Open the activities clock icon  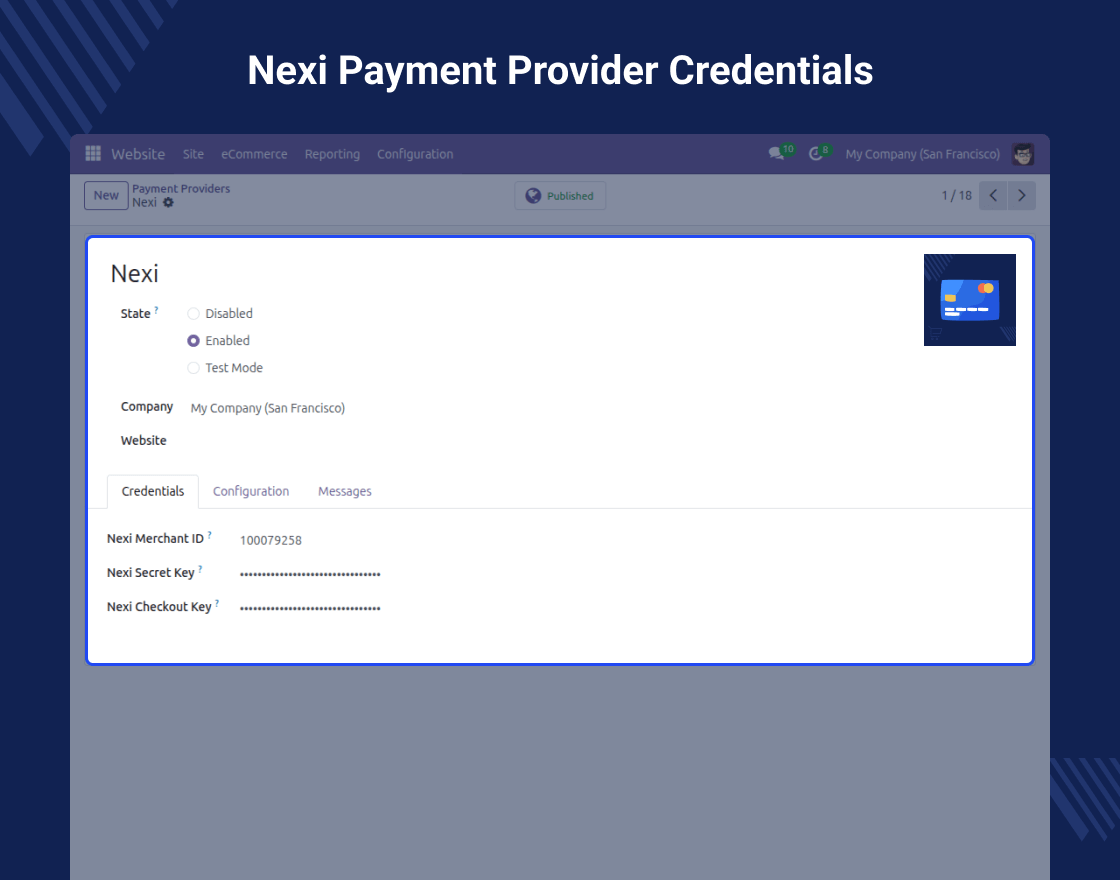coord(816,154)
